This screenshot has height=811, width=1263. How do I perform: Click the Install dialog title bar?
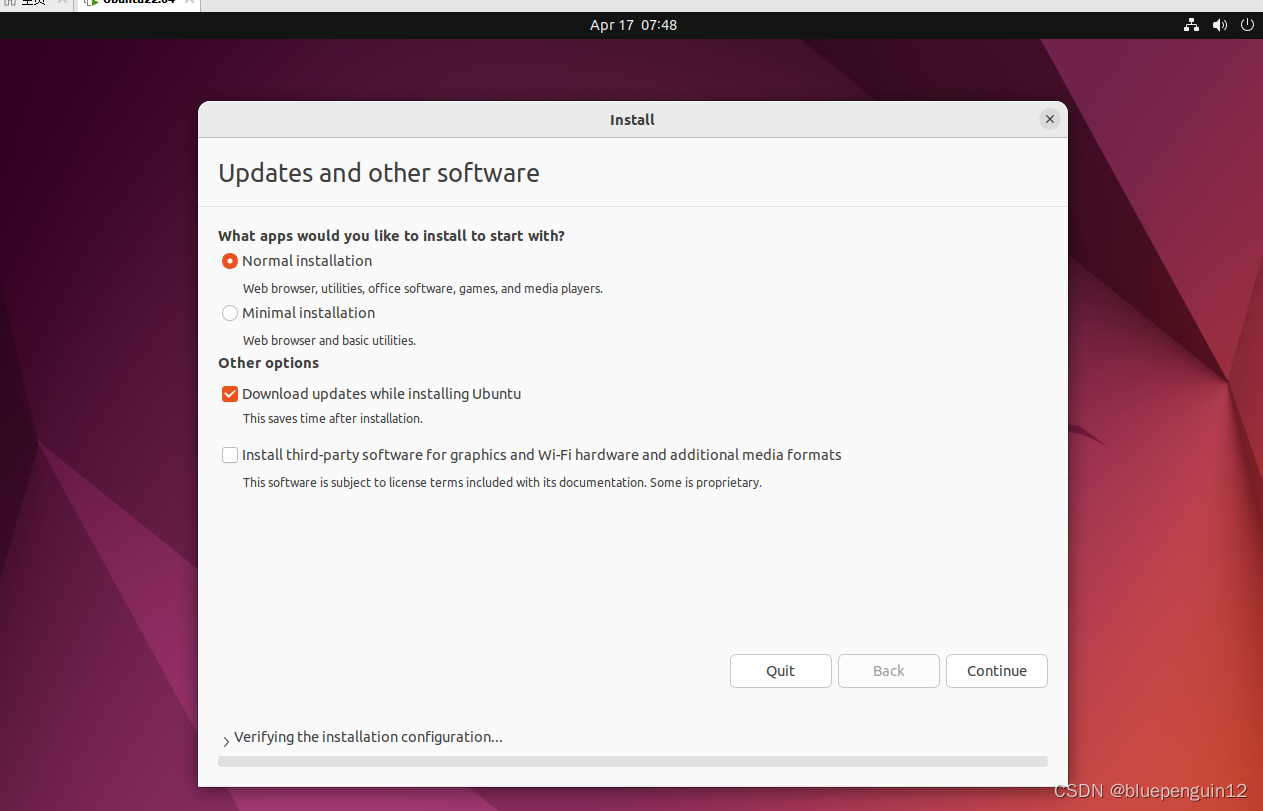pos(632,119)
